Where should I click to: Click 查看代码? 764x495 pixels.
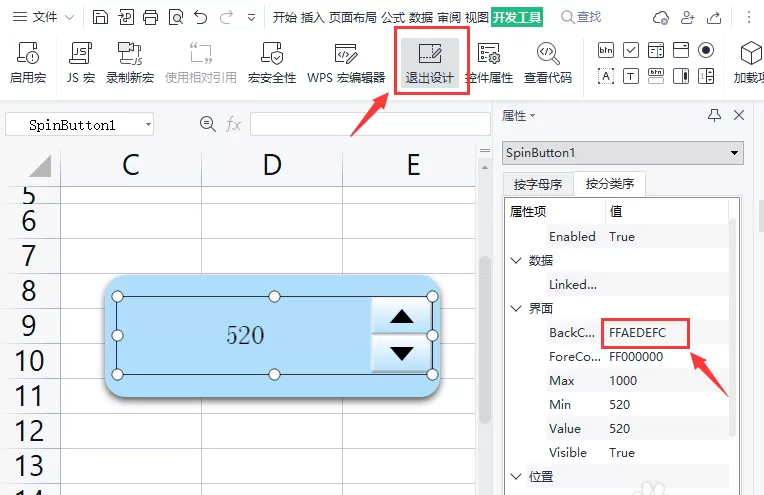[548, 62]
